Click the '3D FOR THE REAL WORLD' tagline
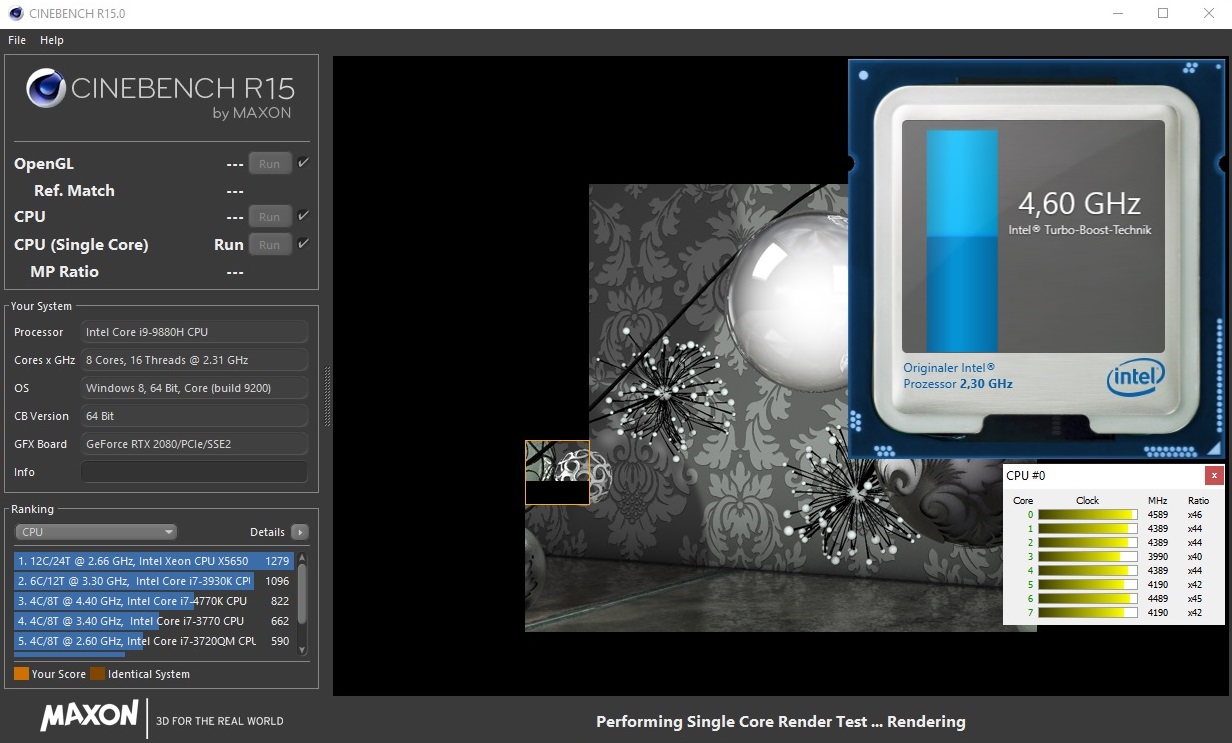Viewport: 1232px width, 743px height. coord(220,721)
